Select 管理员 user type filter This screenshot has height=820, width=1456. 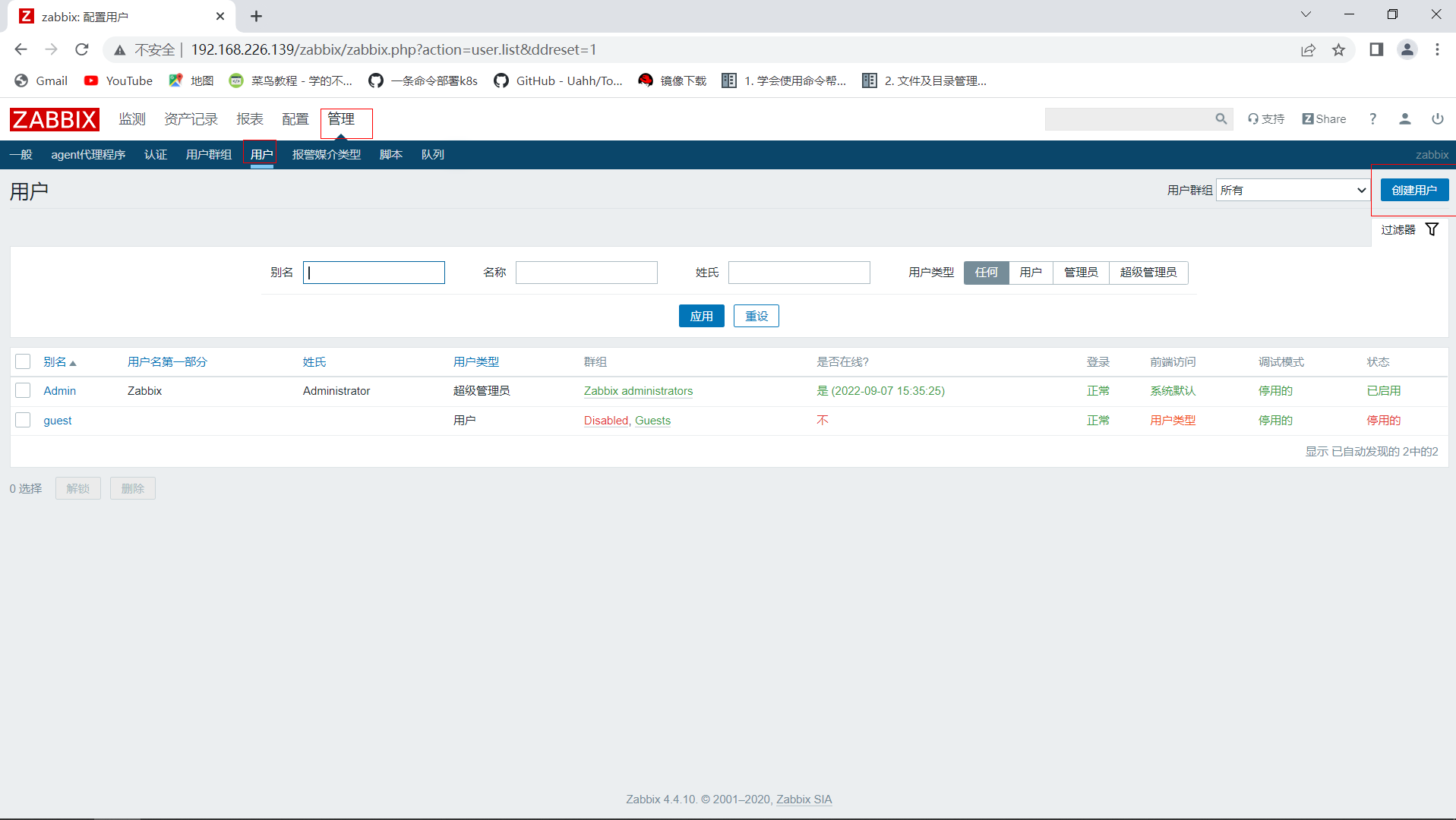coord(1081,273)
